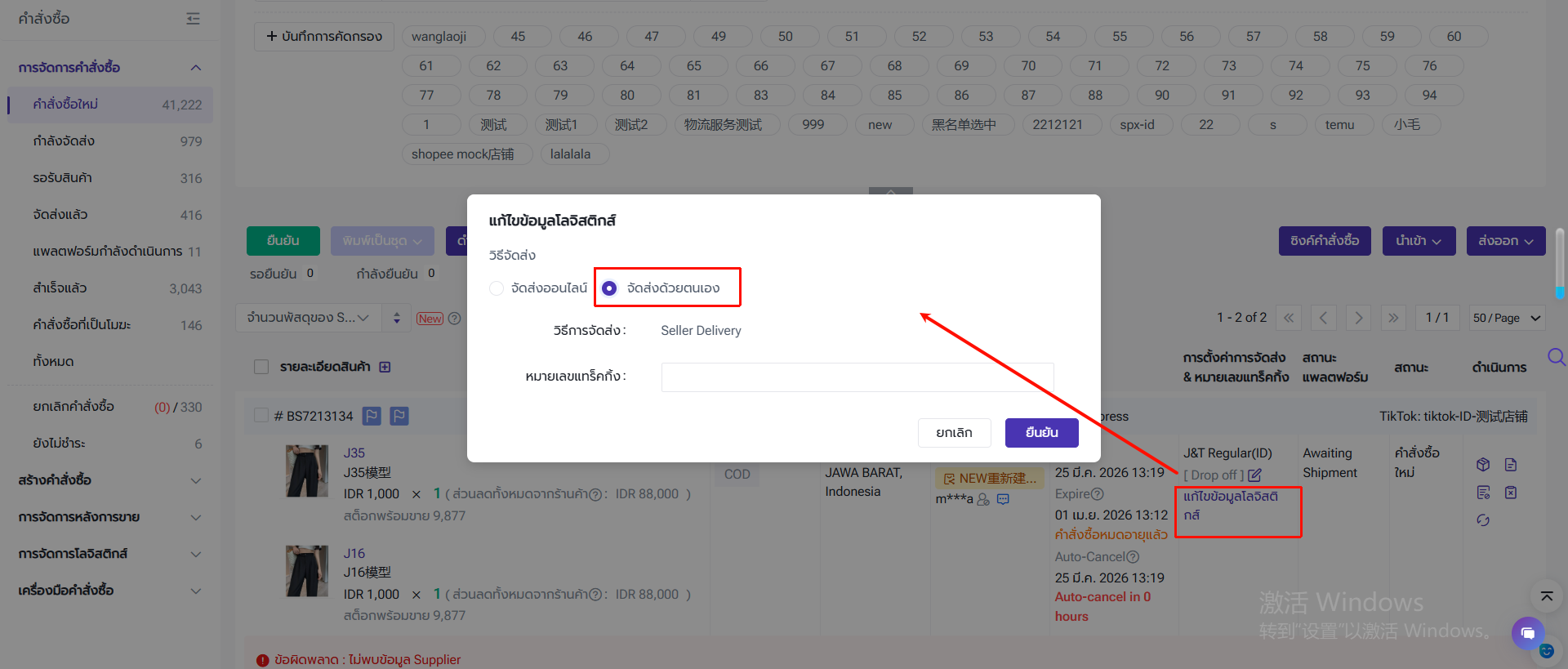1568x669 pixels.
Task: Expand the ส่งออก export dropdown
Action: [x=1505, y=241]
